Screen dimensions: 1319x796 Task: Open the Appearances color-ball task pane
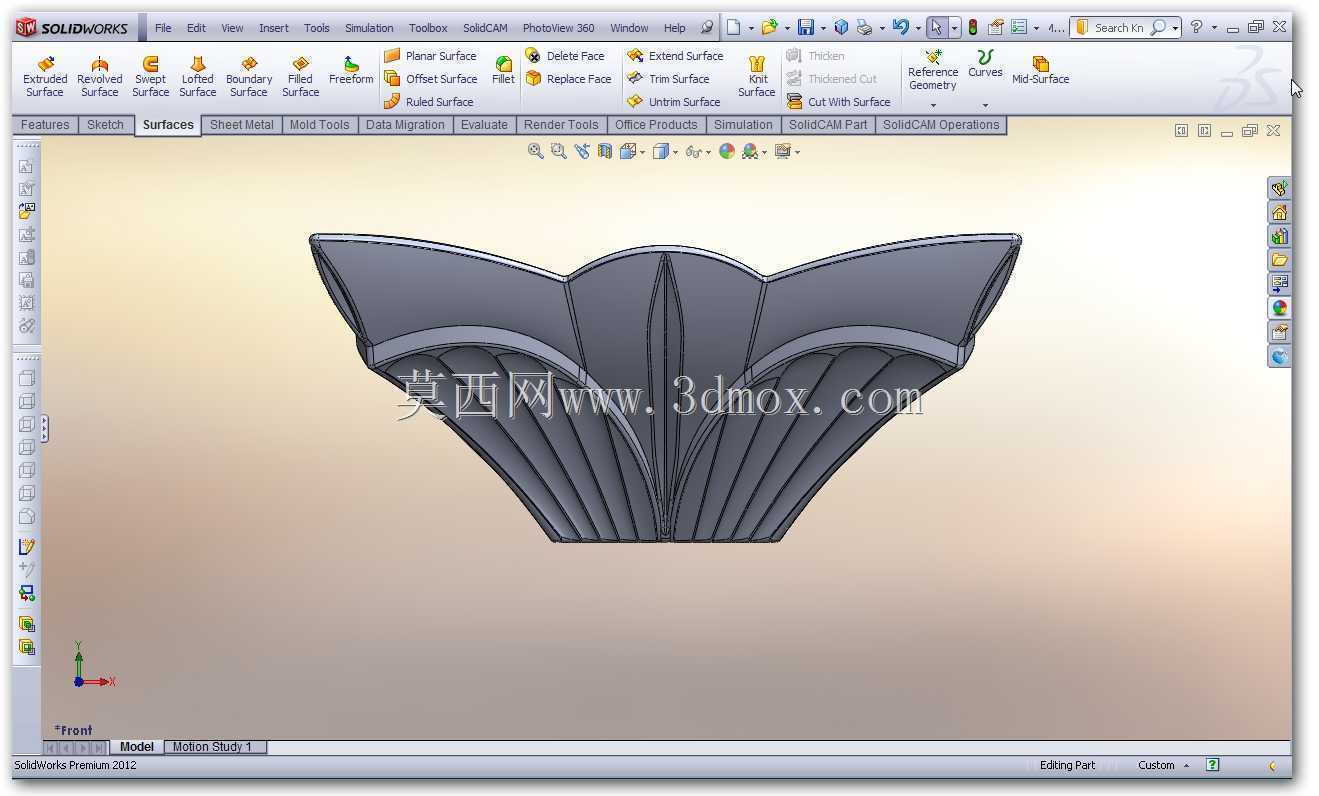coord(1279,308)
